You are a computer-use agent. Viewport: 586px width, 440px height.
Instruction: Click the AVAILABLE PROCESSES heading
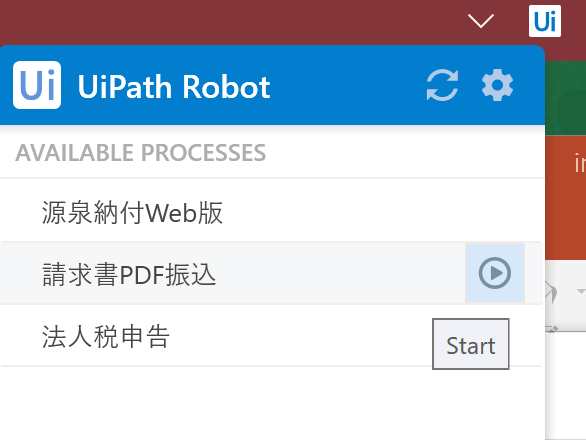coord(141,153)
